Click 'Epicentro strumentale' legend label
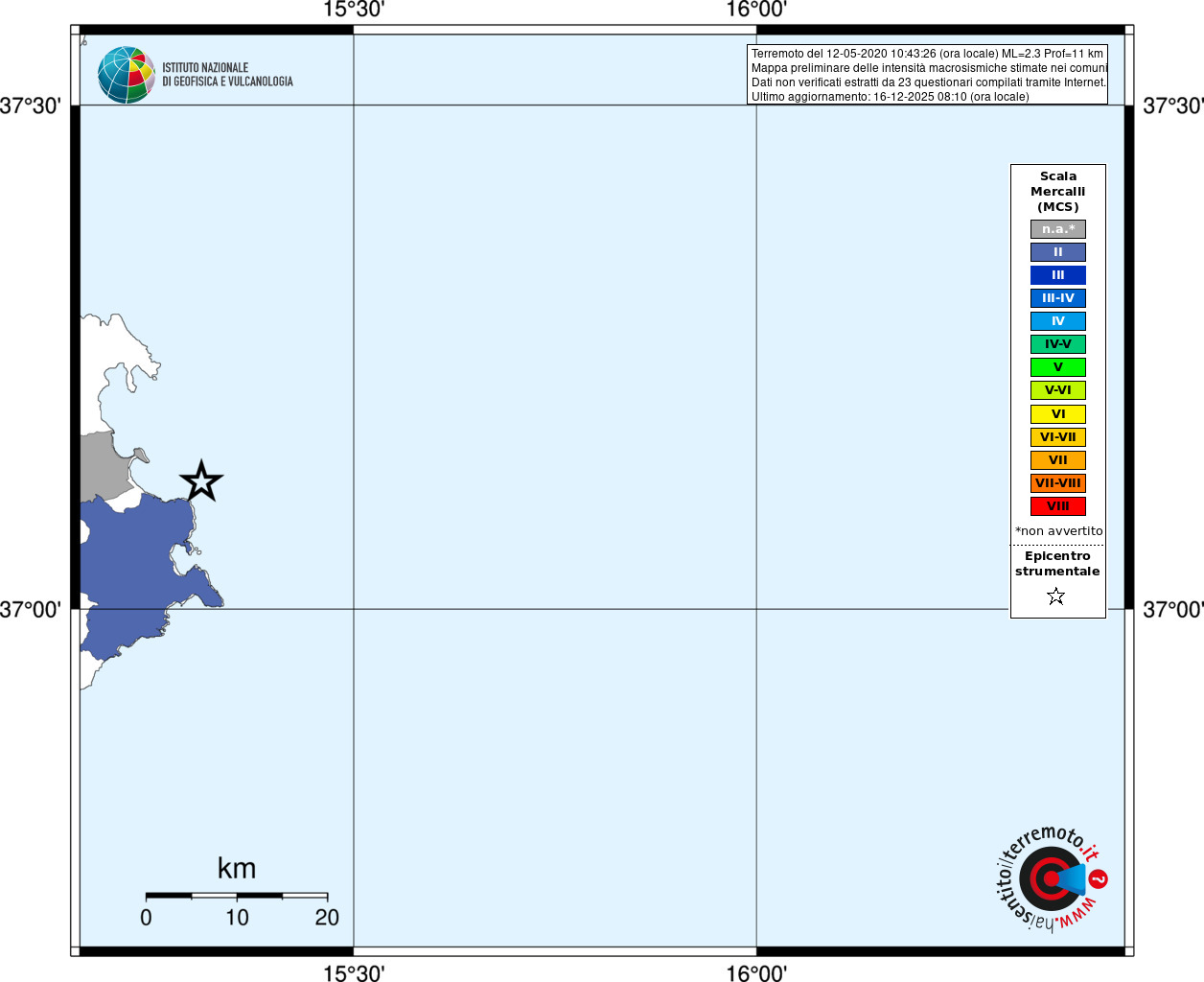This screenshot has height=982, width=1204. pyautogui.click(x=1057, y=564)
